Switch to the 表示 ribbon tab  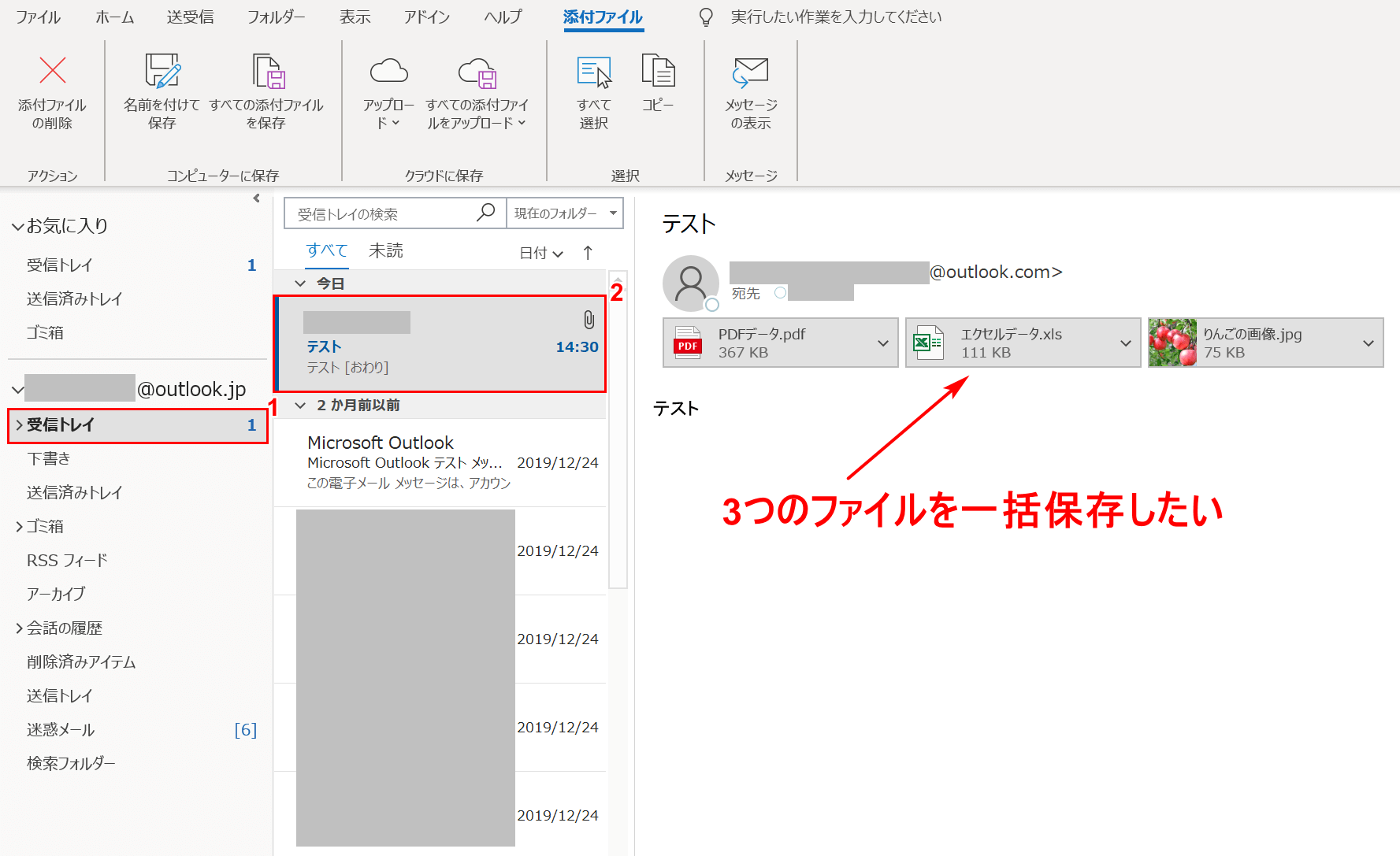pos(355,17)
